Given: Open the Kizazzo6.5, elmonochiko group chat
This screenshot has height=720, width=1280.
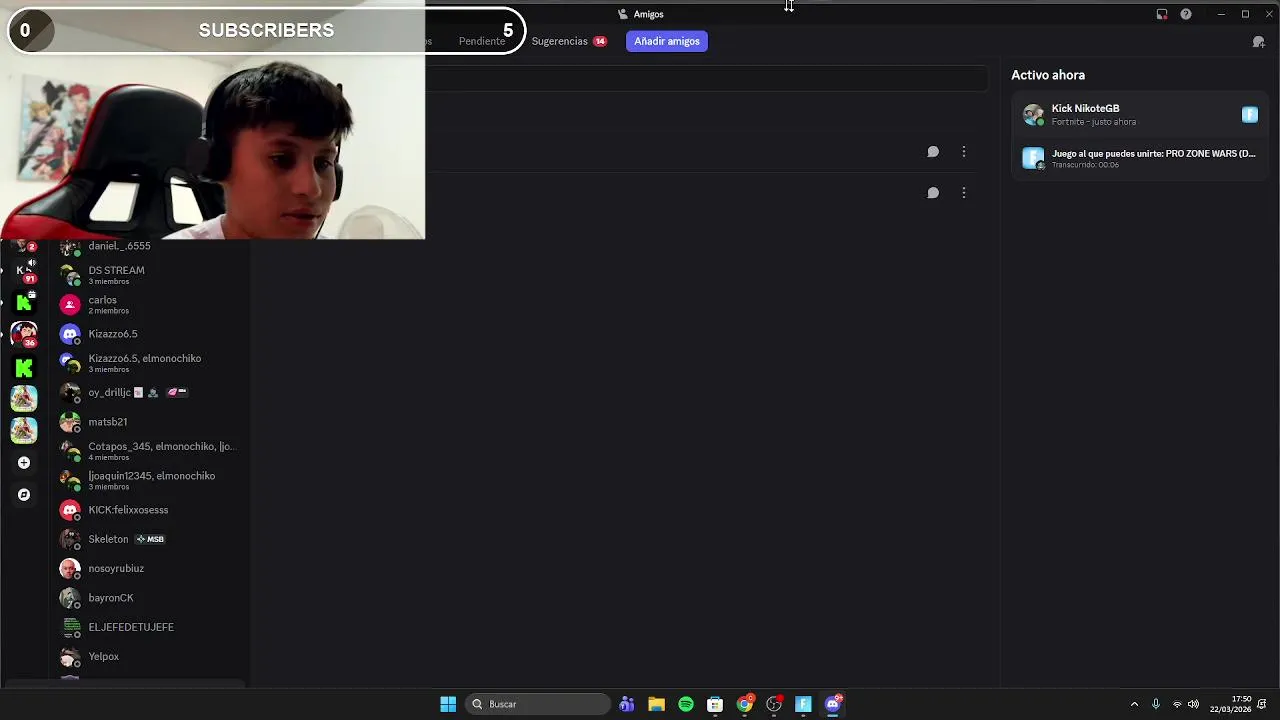Looking at the screenshot, I should (x=148, y=363).
